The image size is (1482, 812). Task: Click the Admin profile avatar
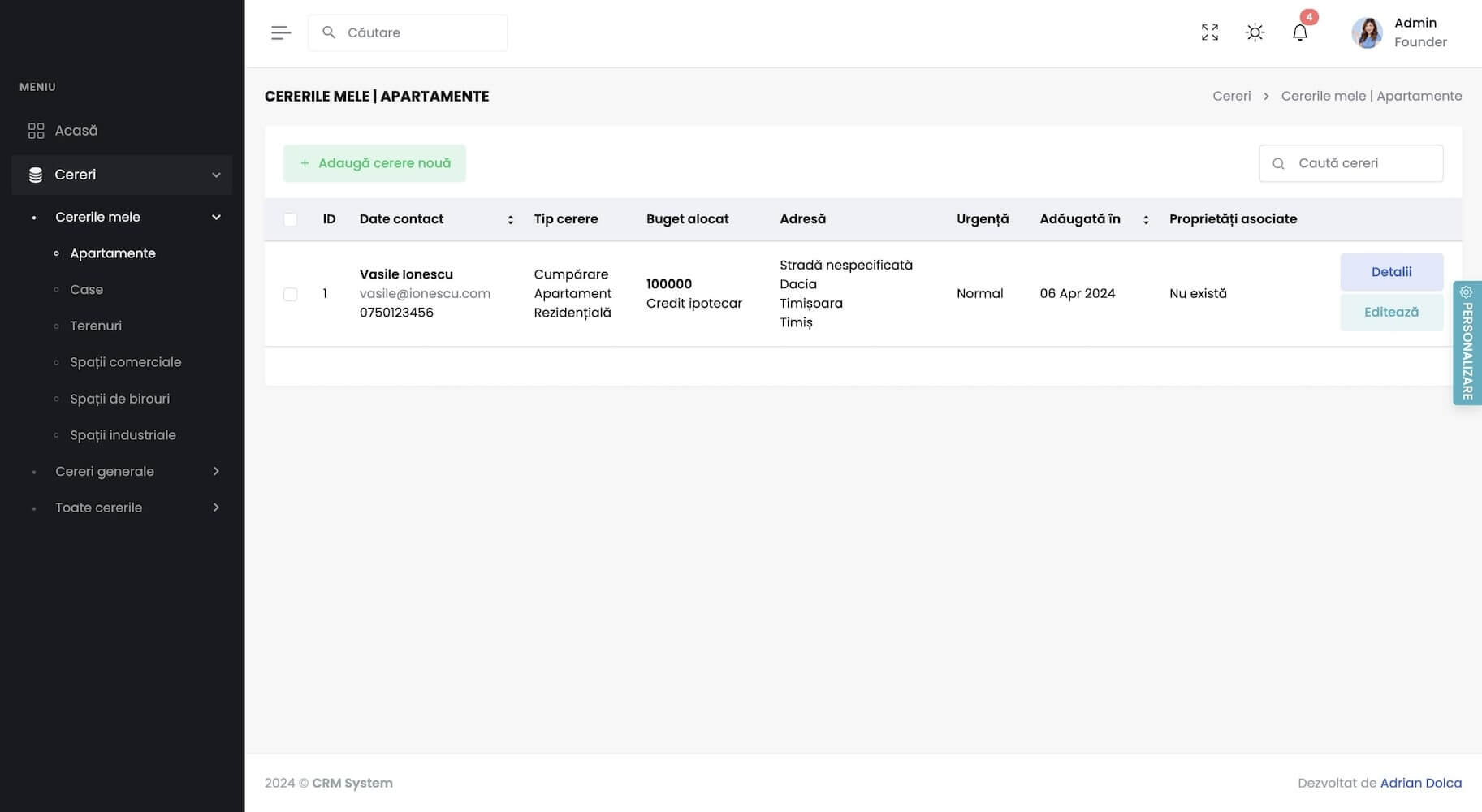1367,33
